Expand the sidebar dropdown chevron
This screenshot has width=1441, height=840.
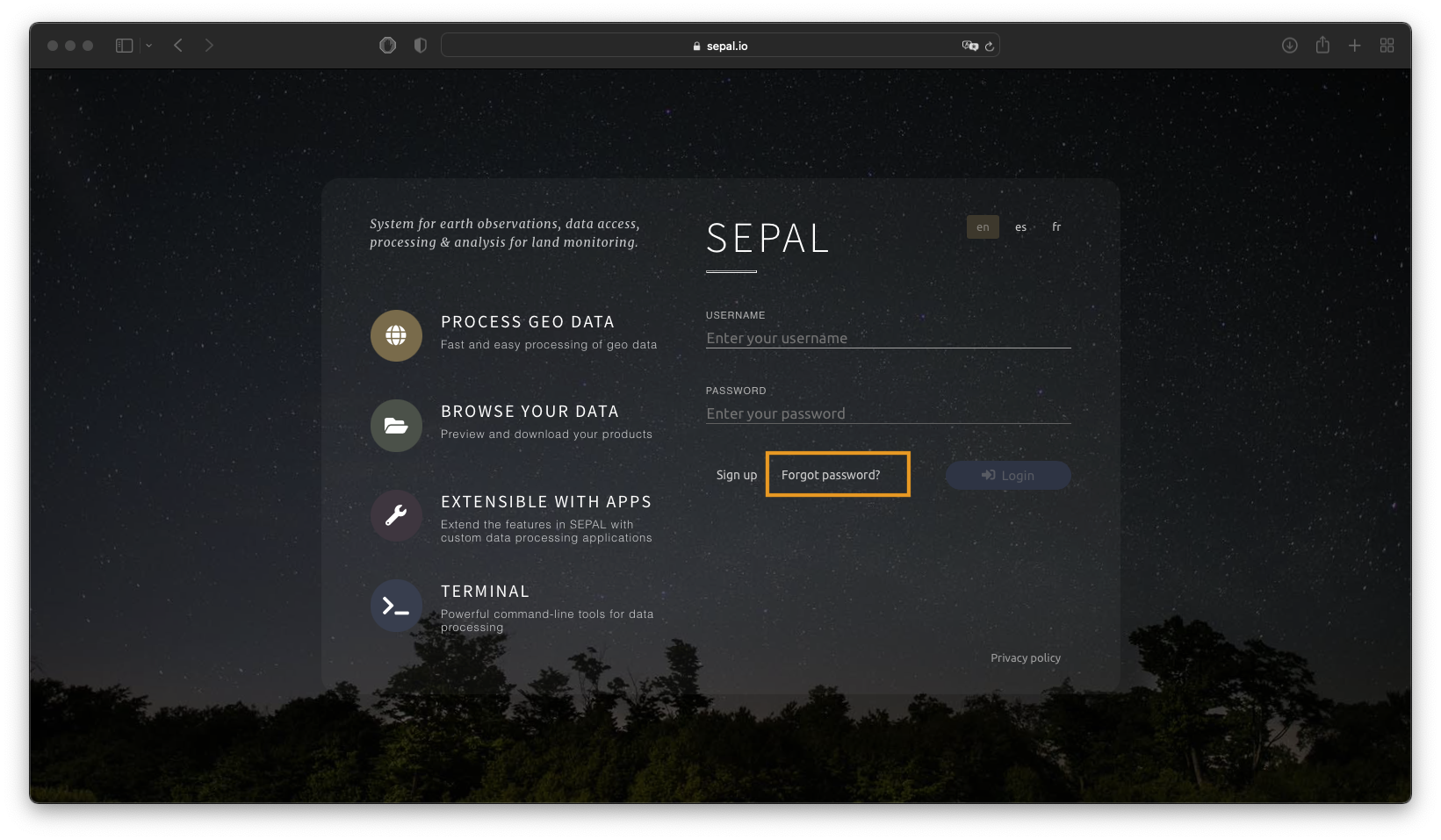(x=149, y=46)
